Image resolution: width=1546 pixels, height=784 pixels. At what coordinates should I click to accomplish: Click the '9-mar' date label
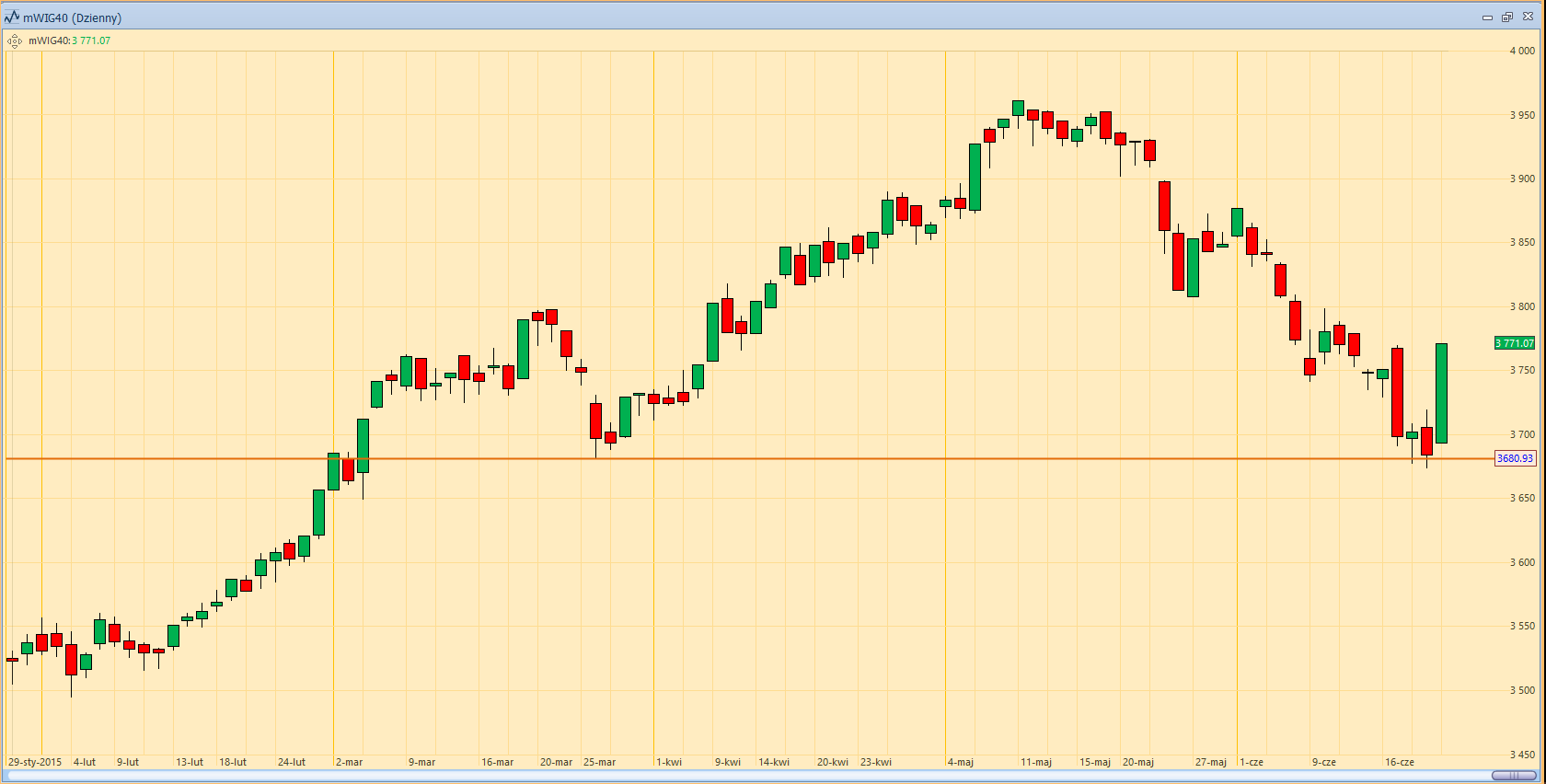click(422, 762)
